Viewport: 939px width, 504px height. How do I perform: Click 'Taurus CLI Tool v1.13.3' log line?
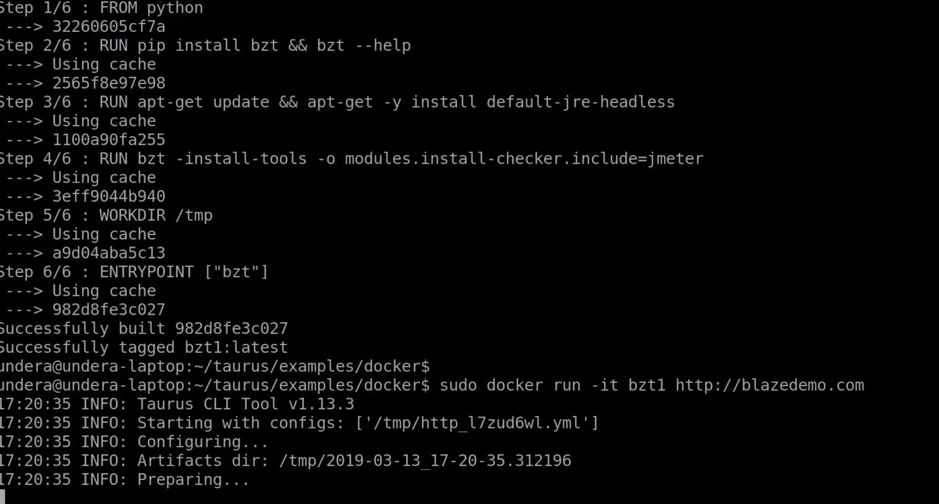click(246, 404)
